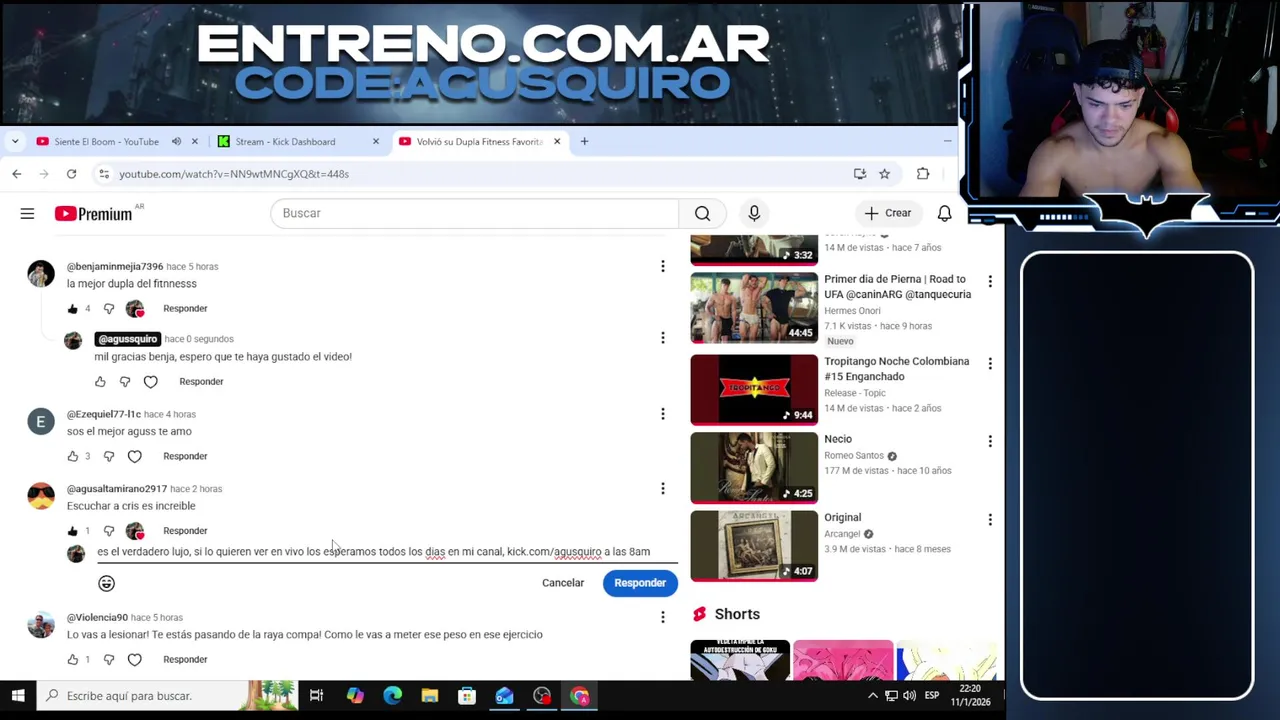The width and height of the screenshot is (1280, 720).
Task: Click the Chrome taskbar icon
Action: click(580, 696)
